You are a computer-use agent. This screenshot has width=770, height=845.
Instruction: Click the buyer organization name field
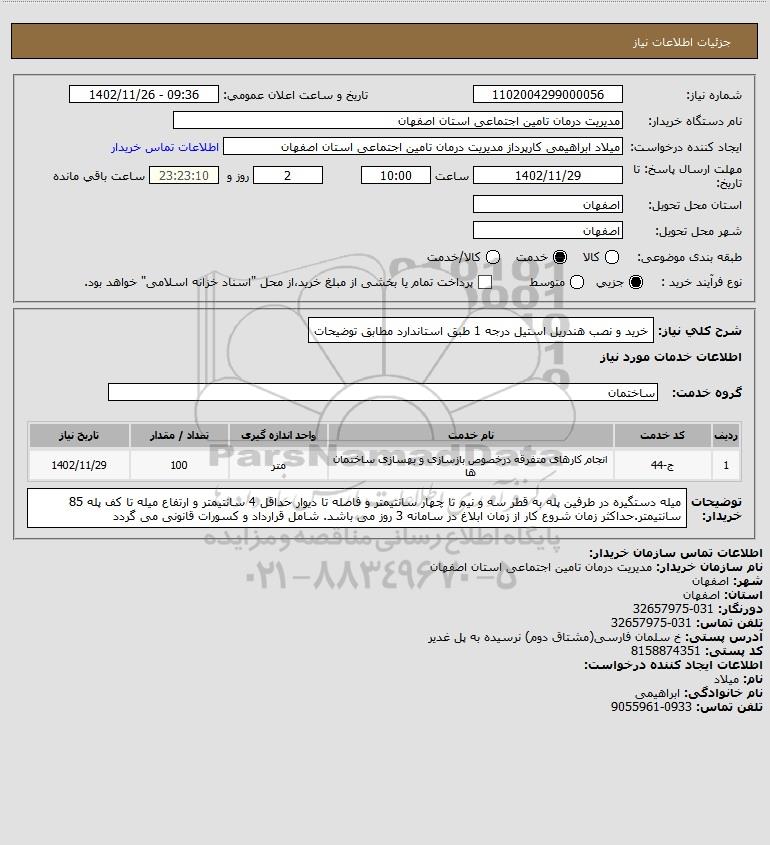(x=398, y=121)
